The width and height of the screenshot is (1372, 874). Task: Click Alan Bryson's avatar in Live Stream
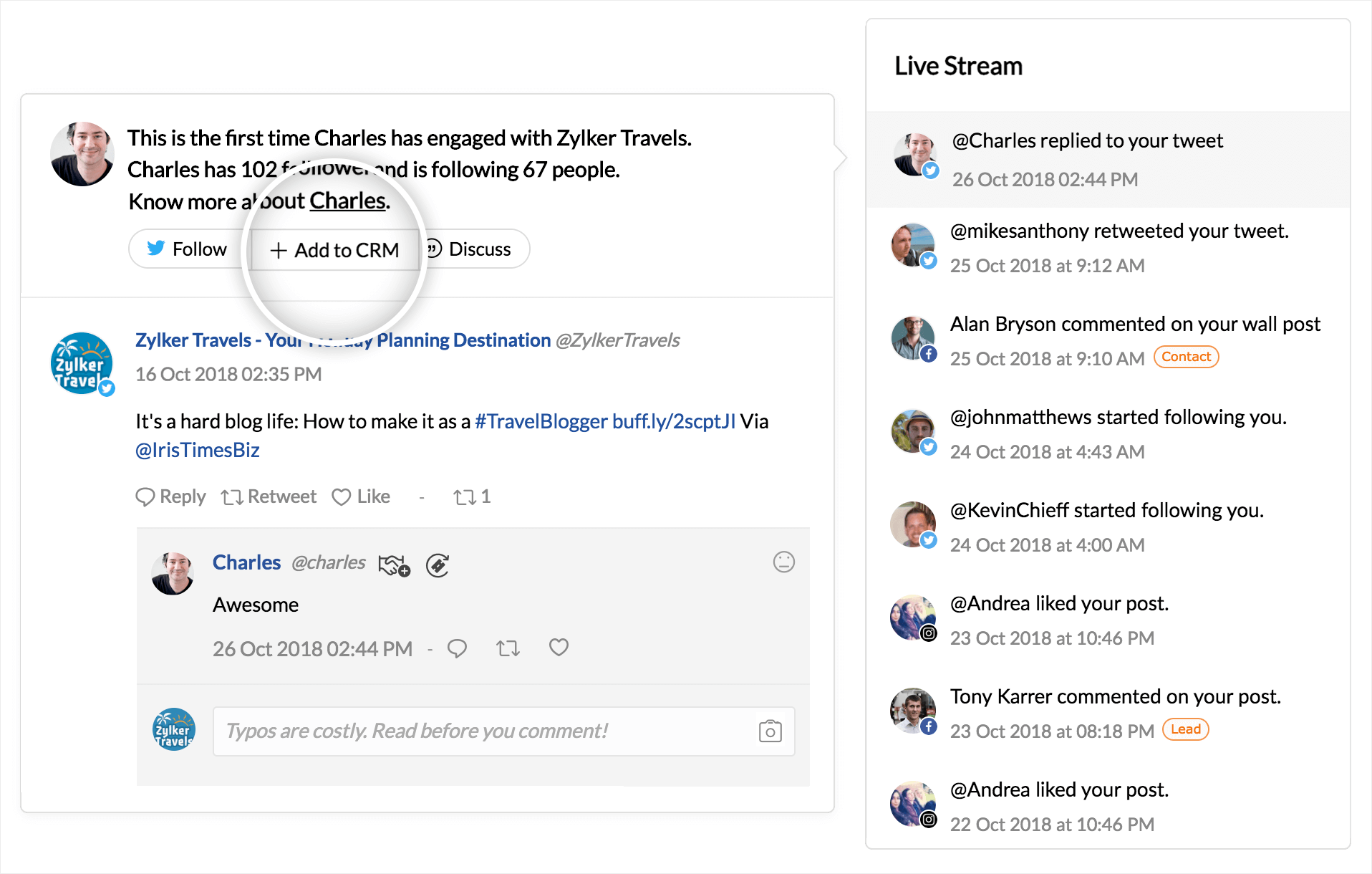(913, 338)
